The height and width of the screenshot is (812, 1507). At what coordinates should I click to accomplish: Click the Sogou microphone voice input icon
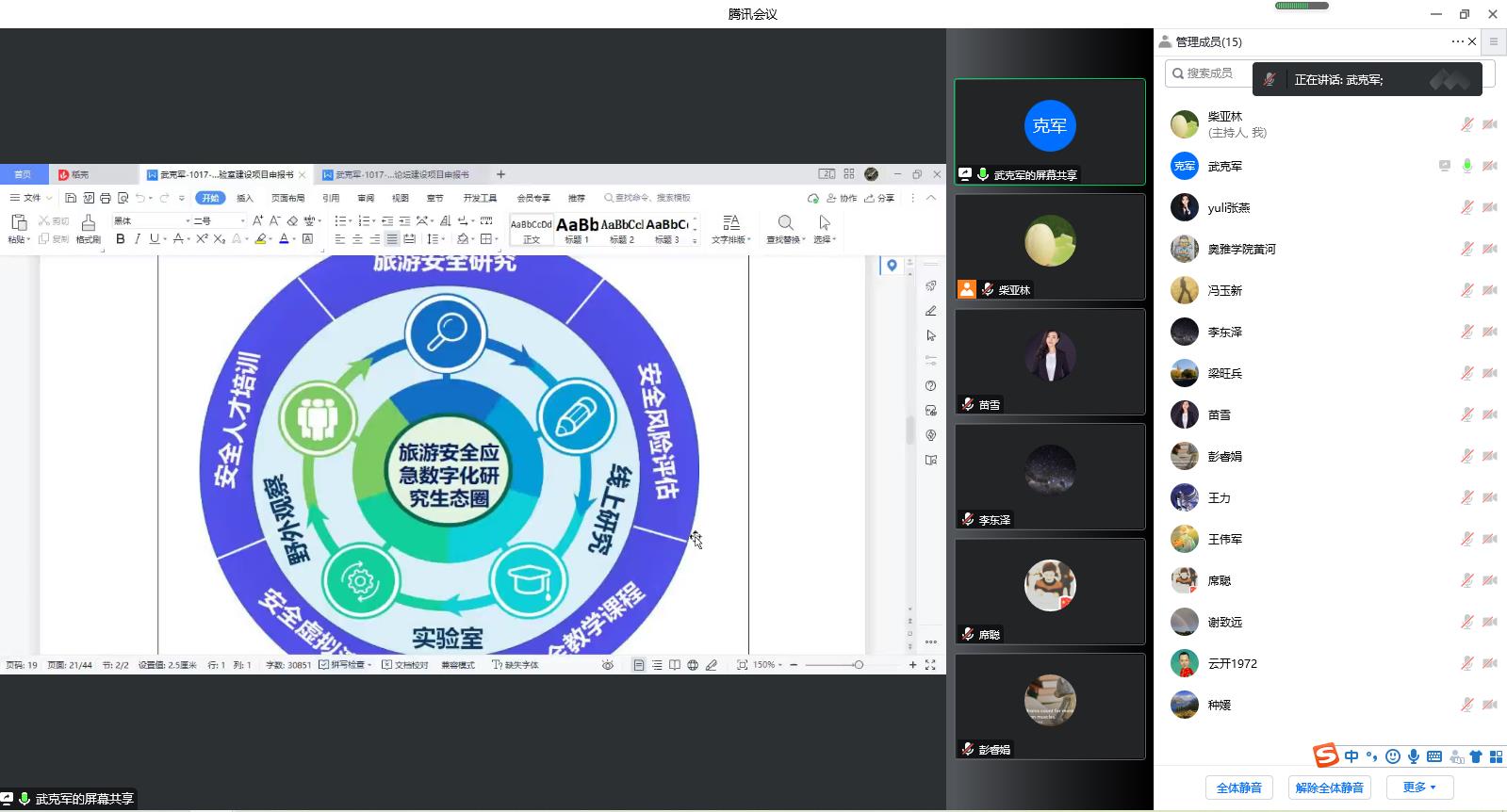click(1414, 756)
